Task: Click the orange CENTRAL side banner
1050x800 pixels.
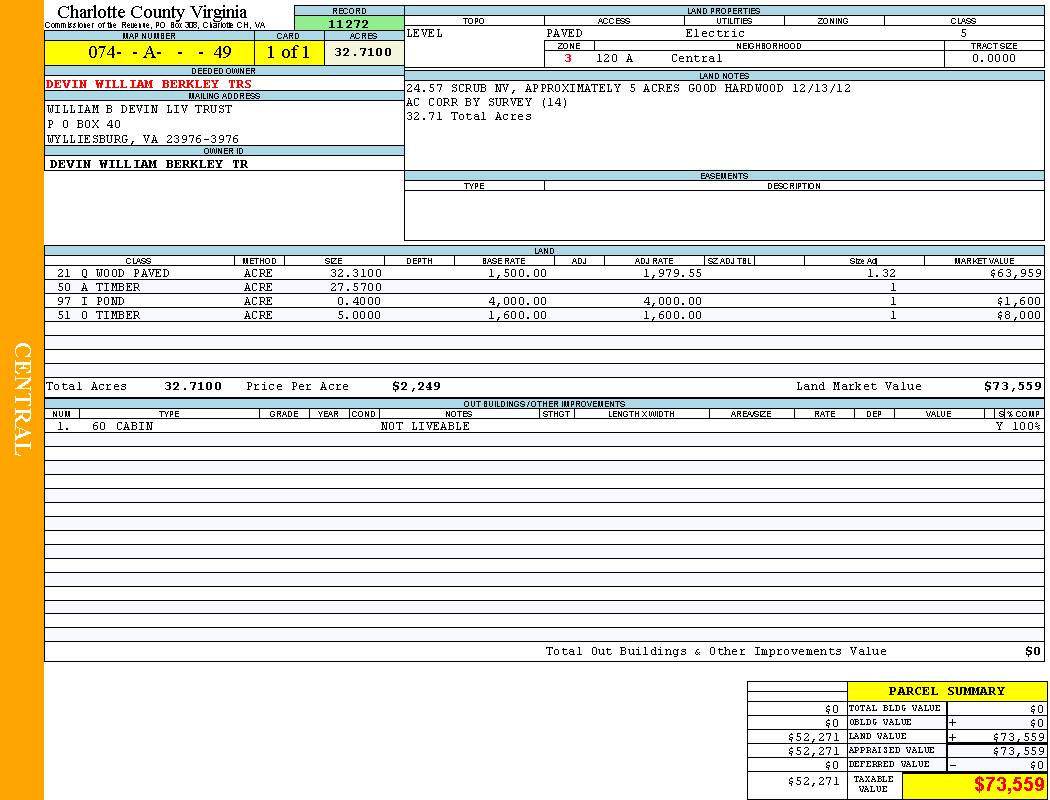Action: (x=22, y=400)
